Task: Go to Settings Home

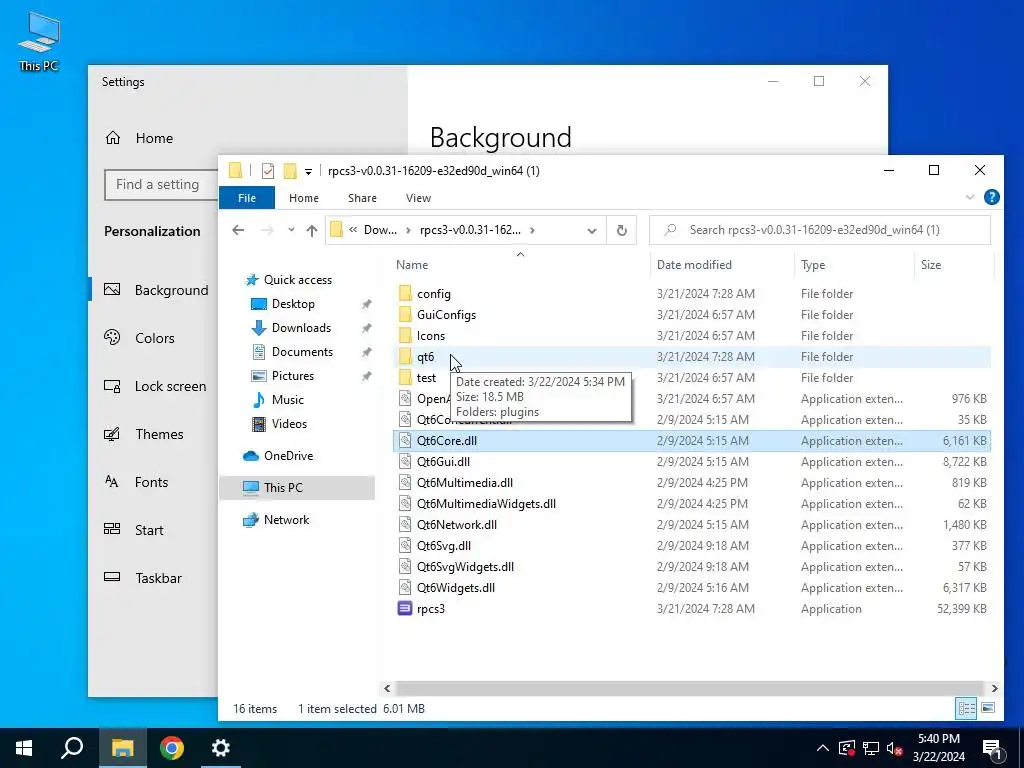Action: pos(139,138)
